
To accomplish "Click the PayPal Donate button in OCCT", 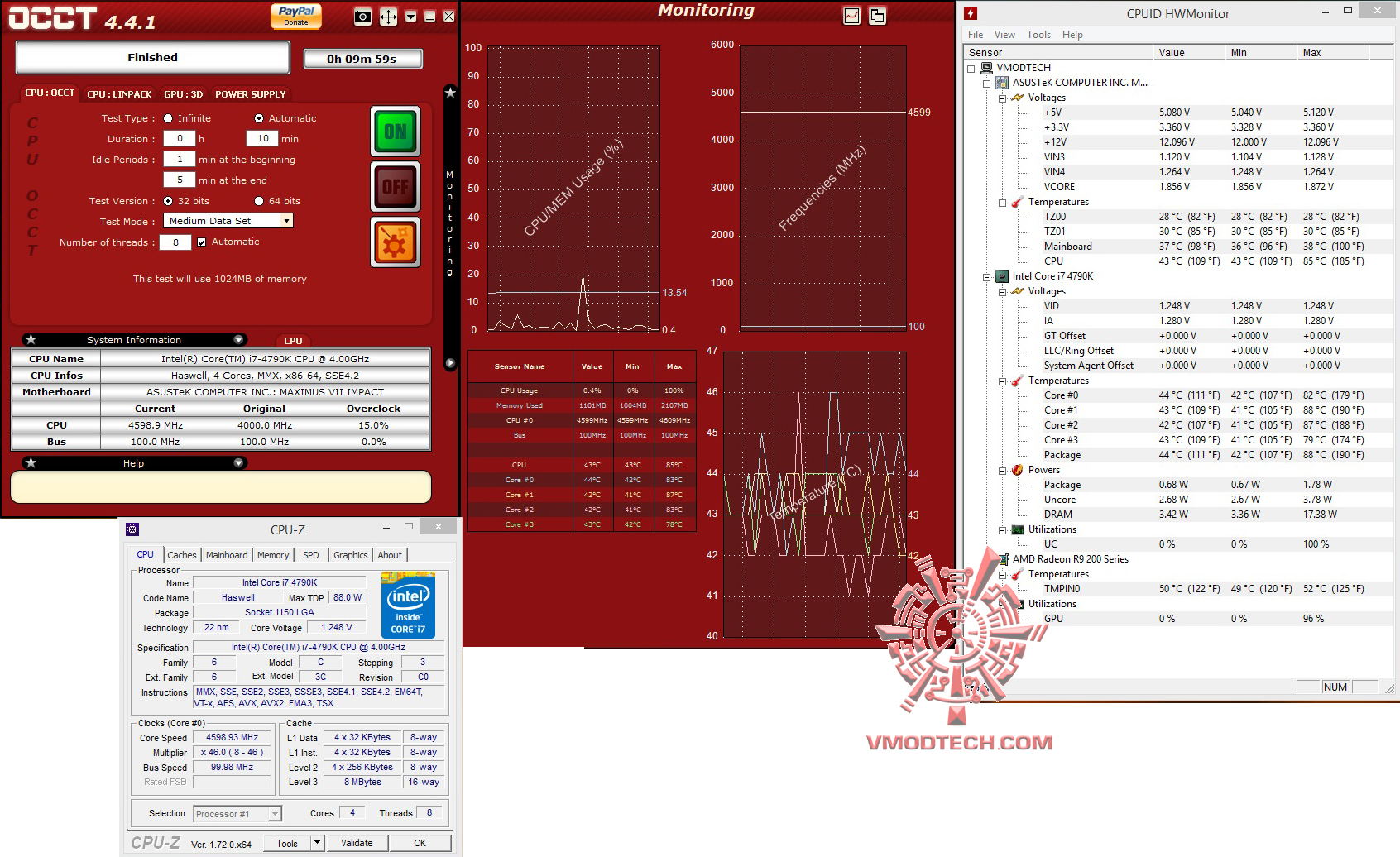I will click(296, 16).
